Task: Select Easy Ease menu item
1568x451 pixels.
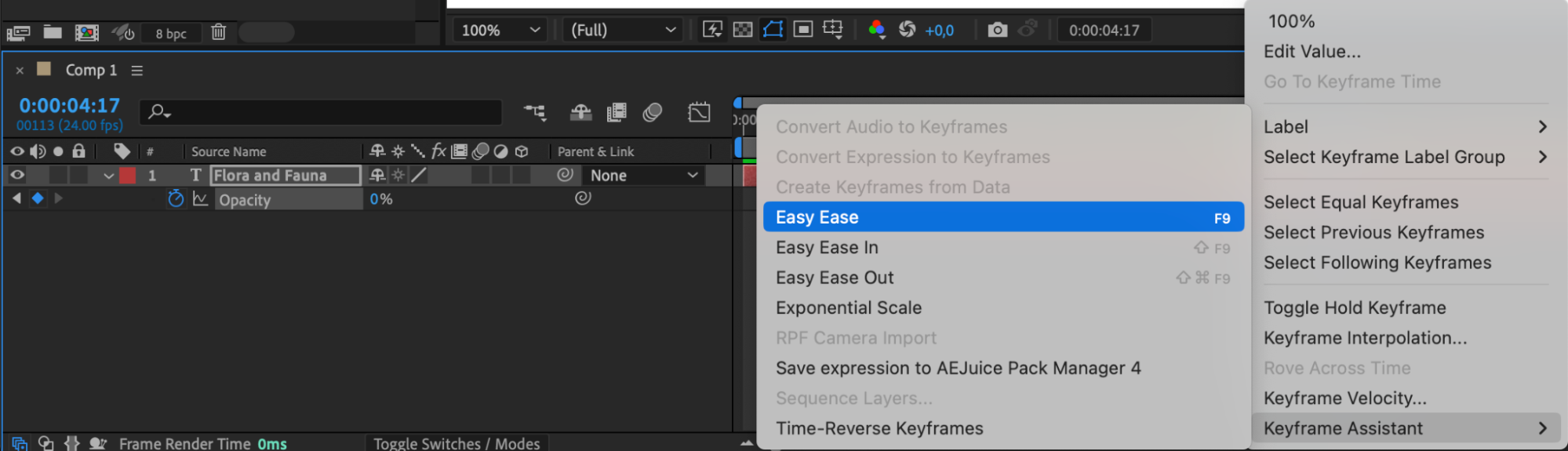Action: (1002, 217)
